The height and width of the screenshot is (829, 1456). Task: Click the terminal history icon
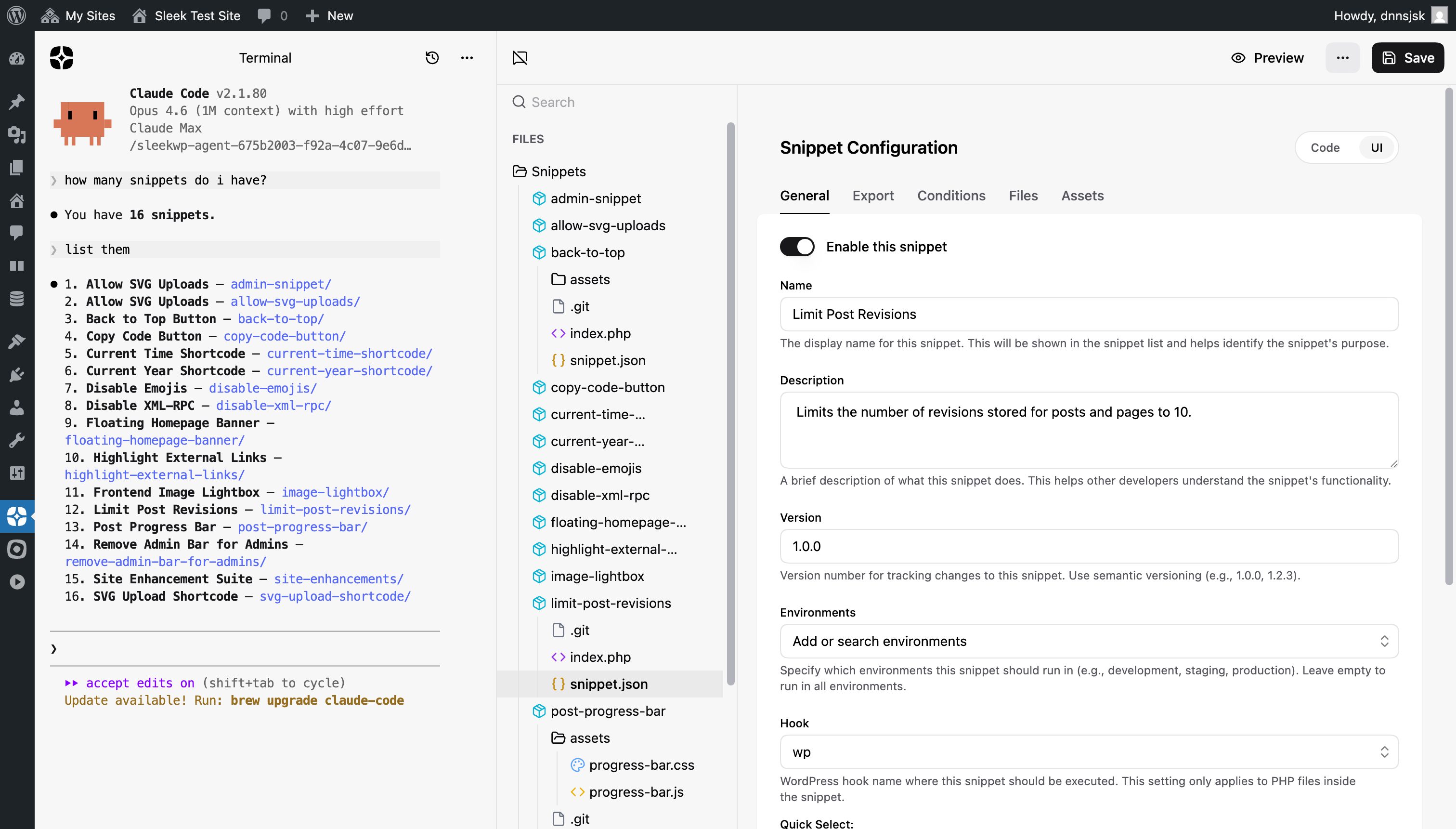click(x=432, y=57)
